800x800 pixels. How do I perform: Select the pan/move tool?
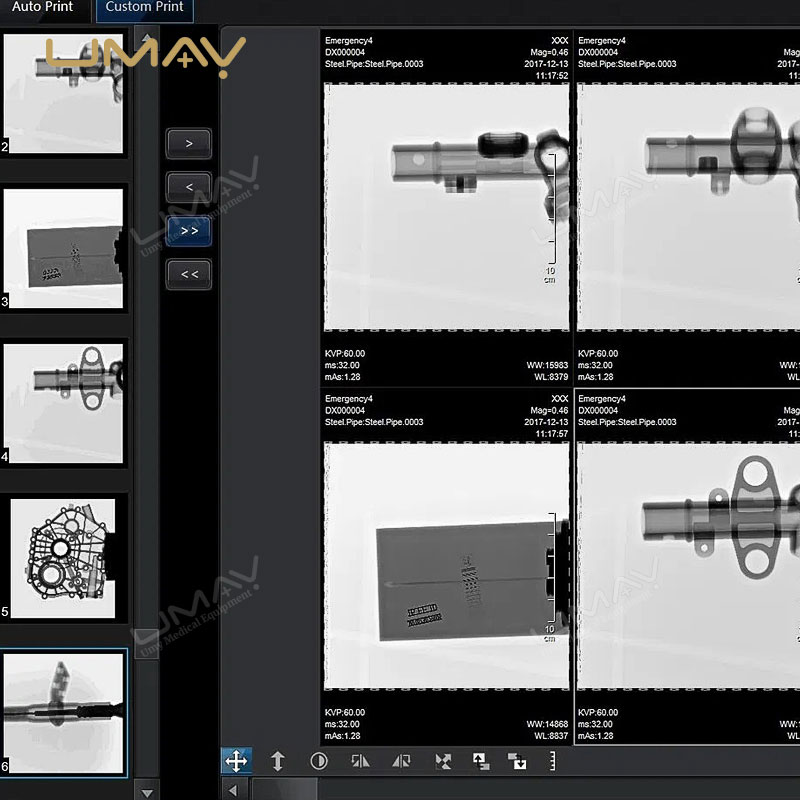pos(236,761)
